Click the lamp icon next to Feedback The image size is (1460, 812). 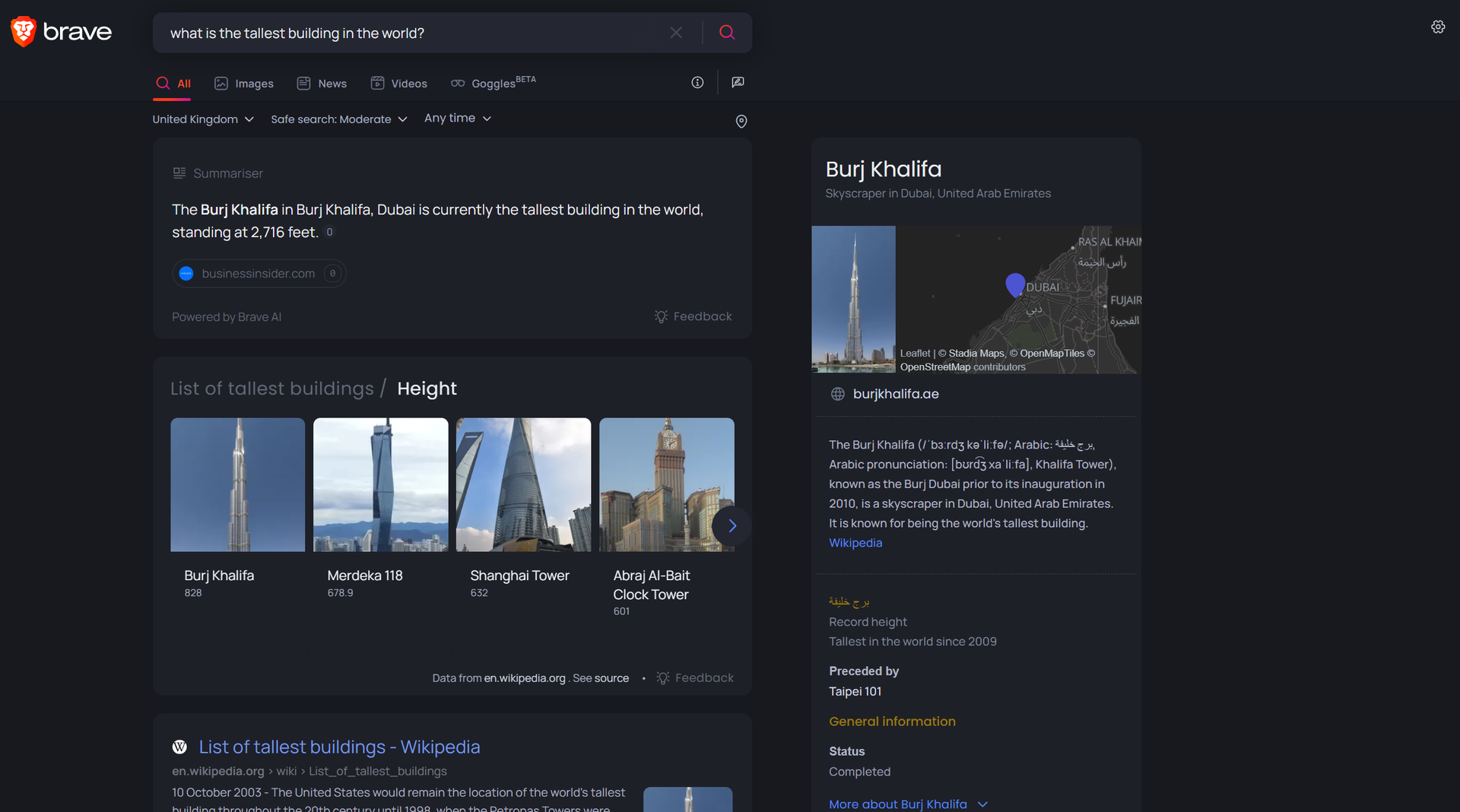(661, 316)
